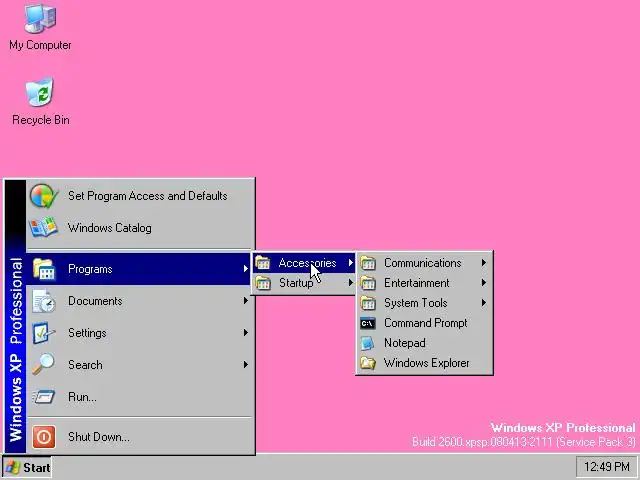Click the Accessories folder icon

point(263,263)
